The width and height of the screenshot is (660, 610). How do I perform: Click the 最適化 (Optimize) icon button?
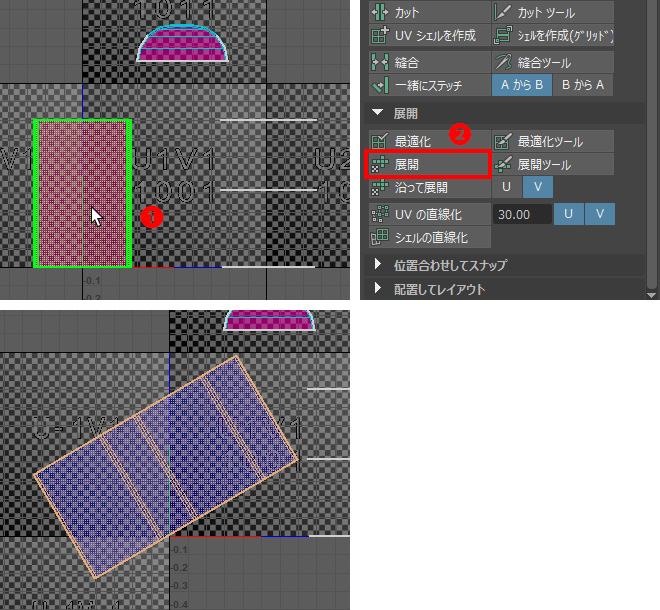coord(379,142)
